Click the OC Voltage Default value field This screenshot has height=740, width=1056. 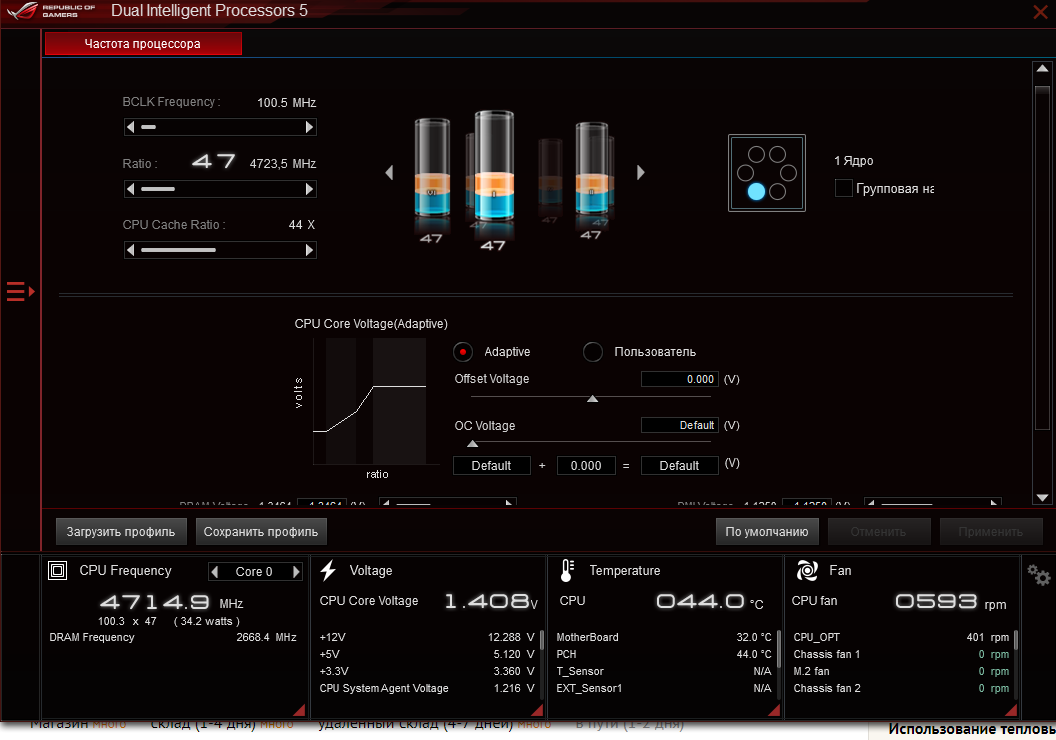(x=680, y=425)
